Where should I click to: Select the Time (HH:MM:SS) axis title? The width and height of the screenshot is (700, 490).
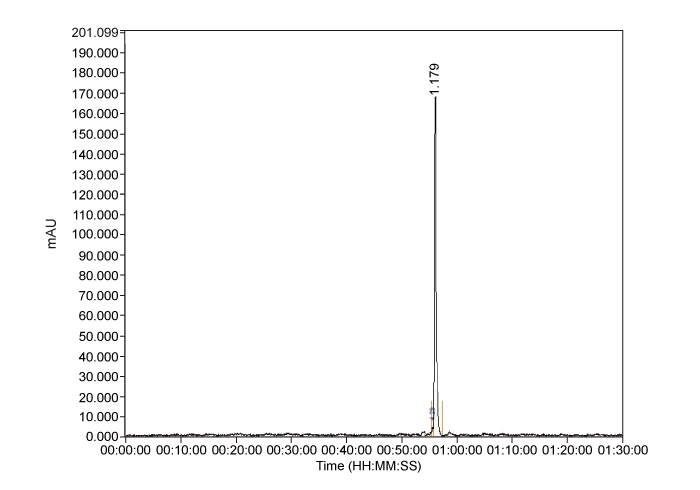click(368, 466)
